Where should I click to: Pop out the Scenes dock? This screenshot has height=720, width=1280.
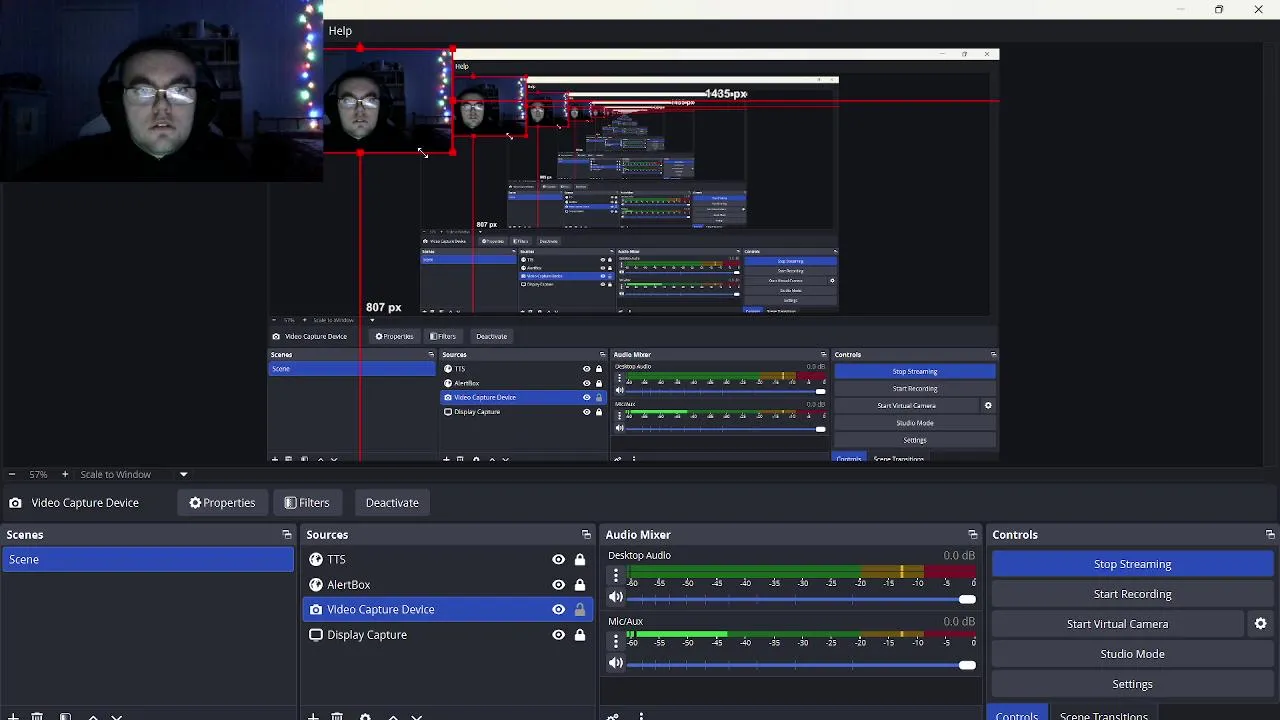[287, 535]
